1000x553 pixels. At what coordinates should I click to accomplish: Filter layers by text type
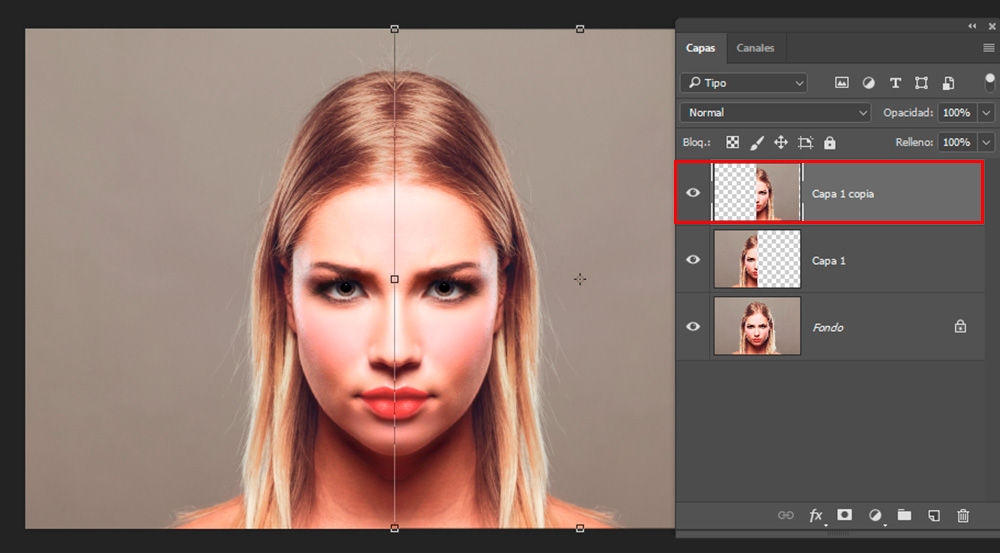click(x=895, y=83)
